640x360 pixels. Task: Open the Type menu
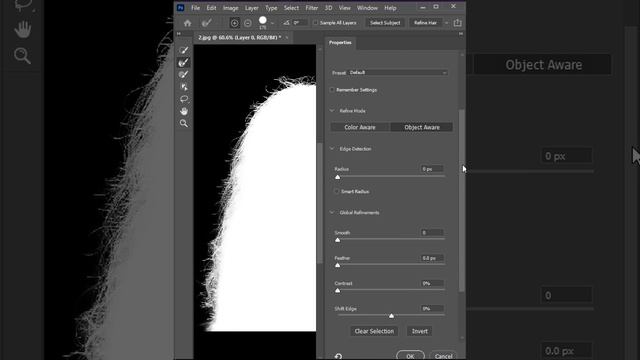271,8
